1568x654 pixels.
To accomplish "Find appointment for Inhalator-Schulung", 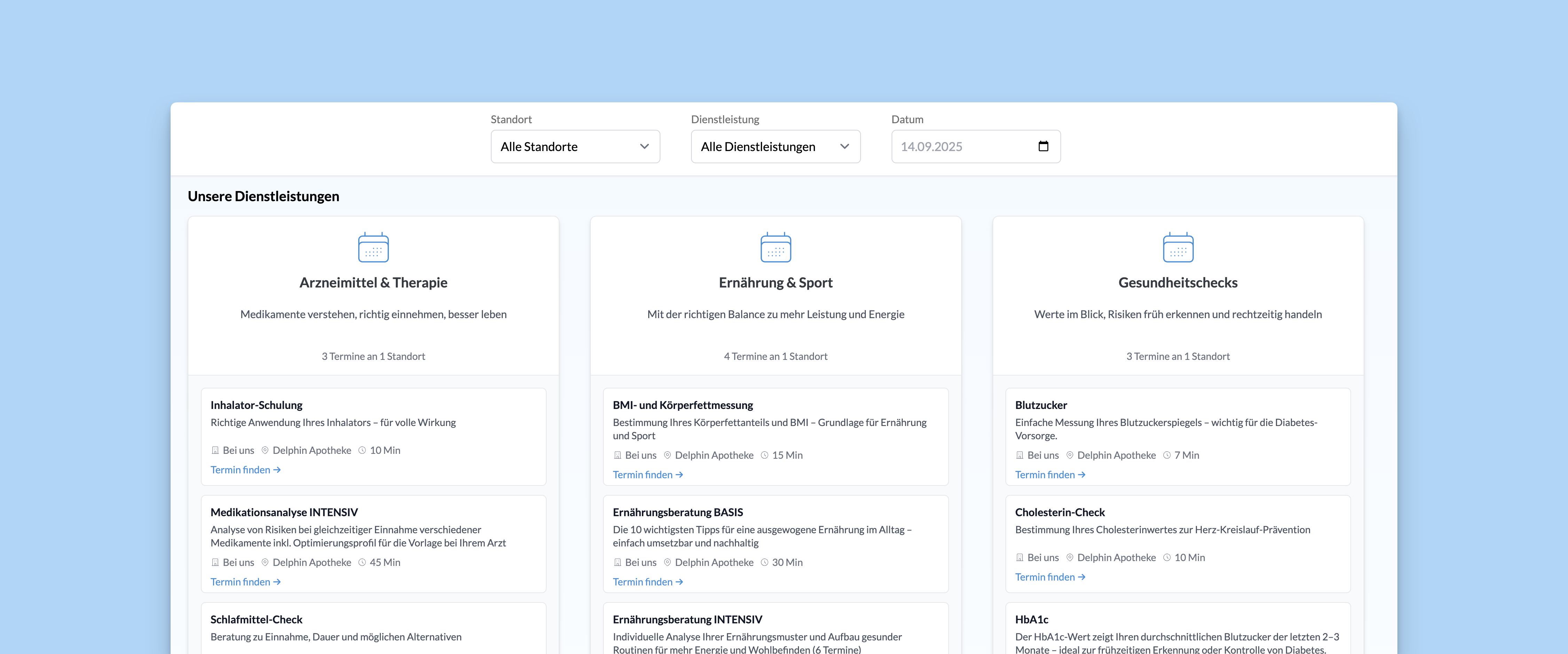I will (245, 470).
